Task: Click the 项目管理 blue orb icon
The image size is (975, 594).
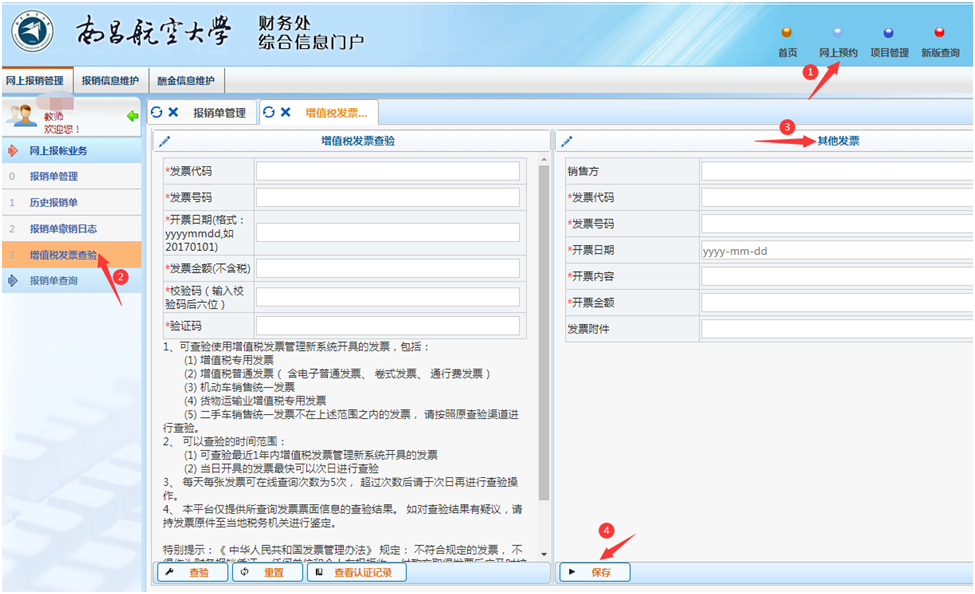Action: (889, 33)
